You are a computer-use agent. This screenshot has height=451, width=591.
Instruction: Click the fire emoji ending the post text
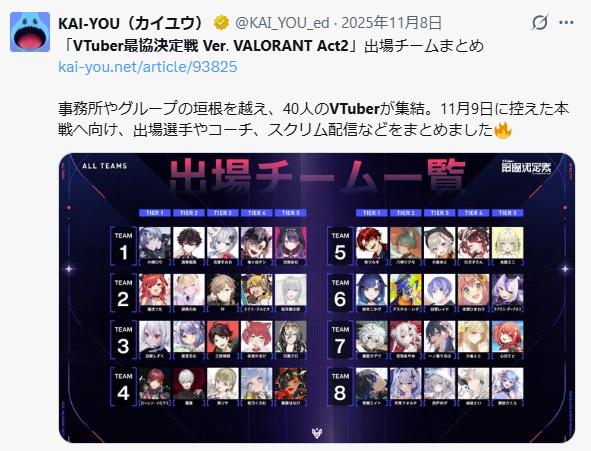click(503, 130)
